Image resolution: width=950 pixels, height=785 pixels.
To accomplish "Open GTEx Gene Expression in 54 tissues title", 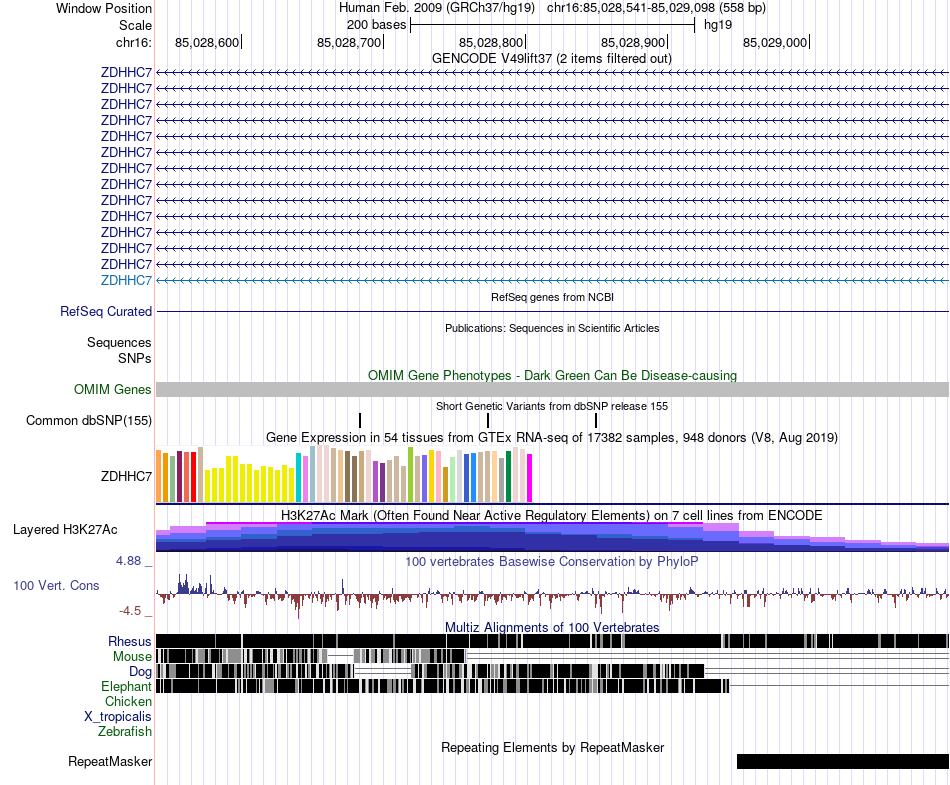I will click(552, 437).
